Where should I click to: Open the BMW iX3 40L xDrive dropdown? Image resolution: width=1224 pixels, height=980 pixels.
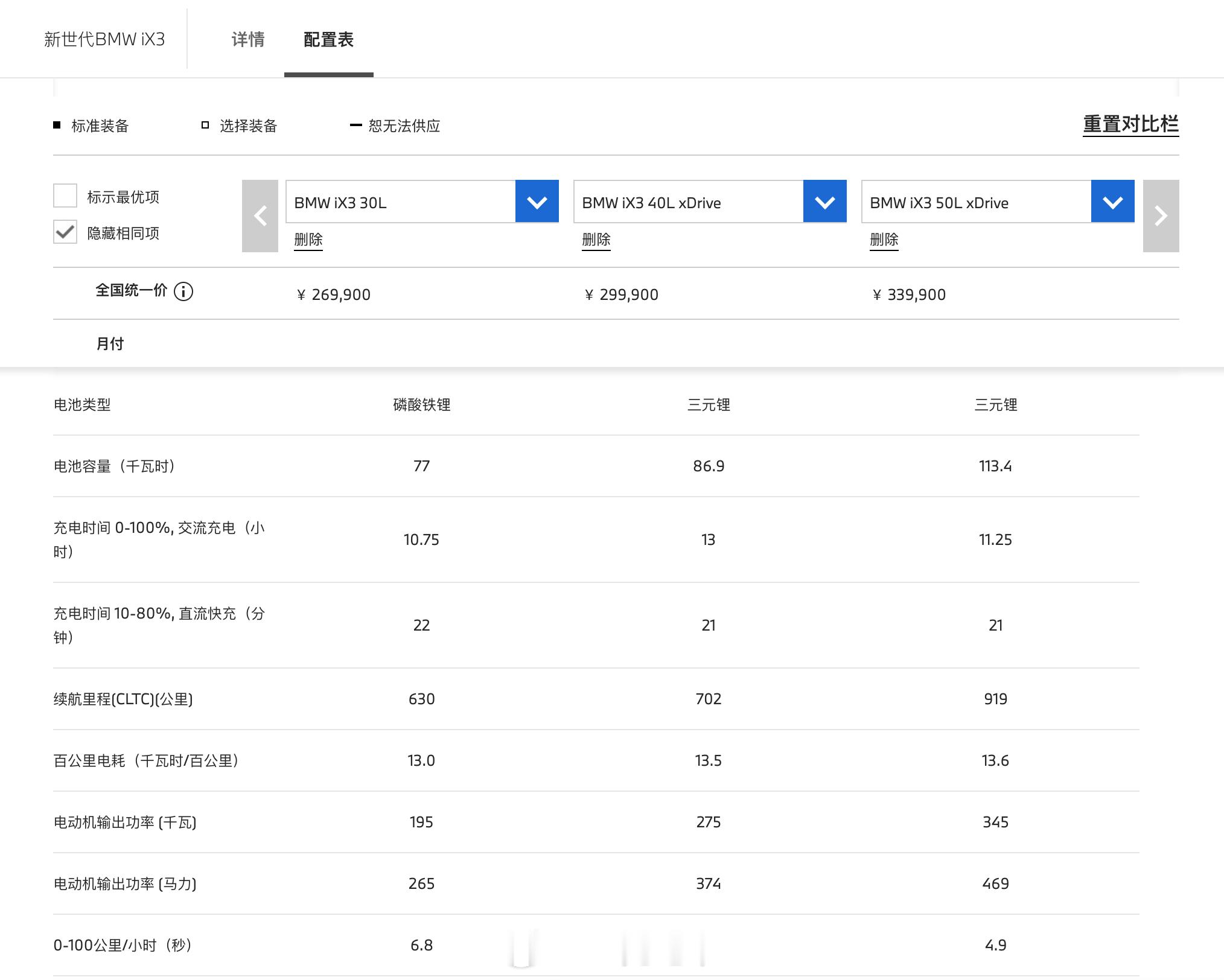point(825,202)
